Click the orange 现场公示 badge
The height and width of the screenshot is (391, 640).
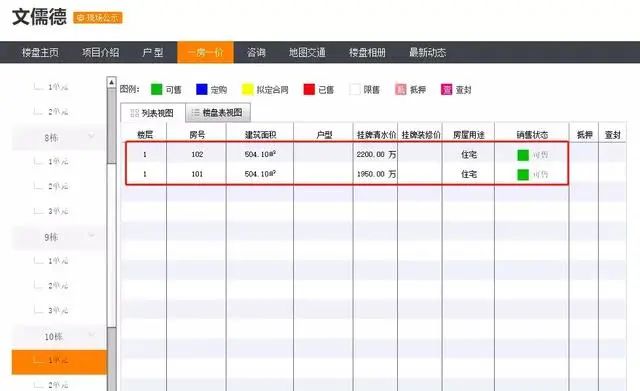click(x=98, y=18)
